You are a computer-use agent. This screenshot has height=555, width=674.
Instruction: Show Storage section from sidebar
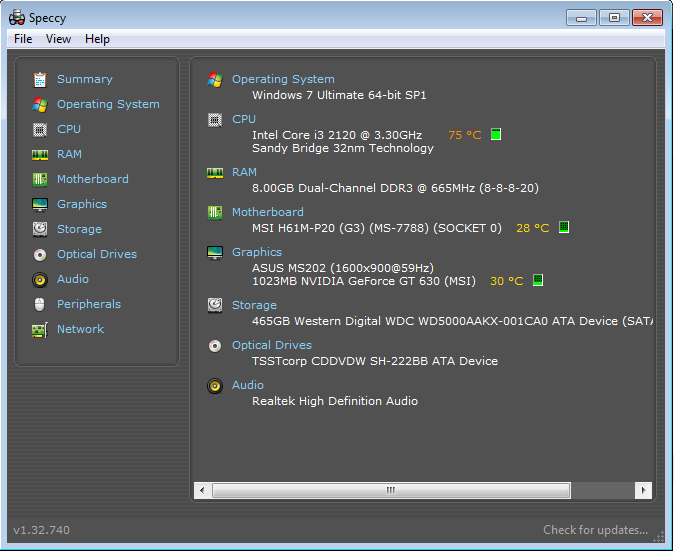pyautogui.click(x=80, y=229)
